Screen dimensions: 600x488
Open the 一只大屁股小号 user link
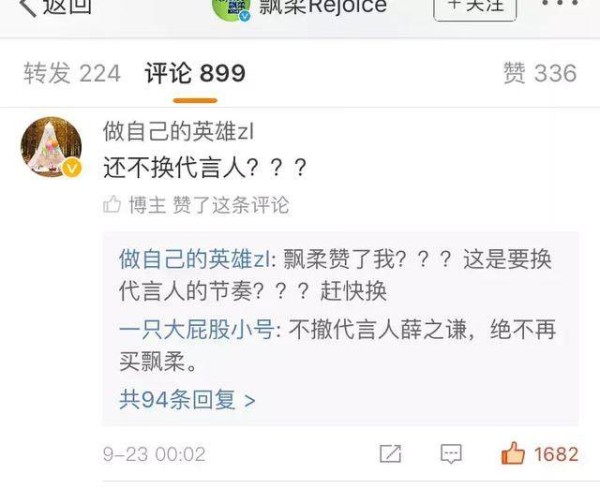[197, 330]
